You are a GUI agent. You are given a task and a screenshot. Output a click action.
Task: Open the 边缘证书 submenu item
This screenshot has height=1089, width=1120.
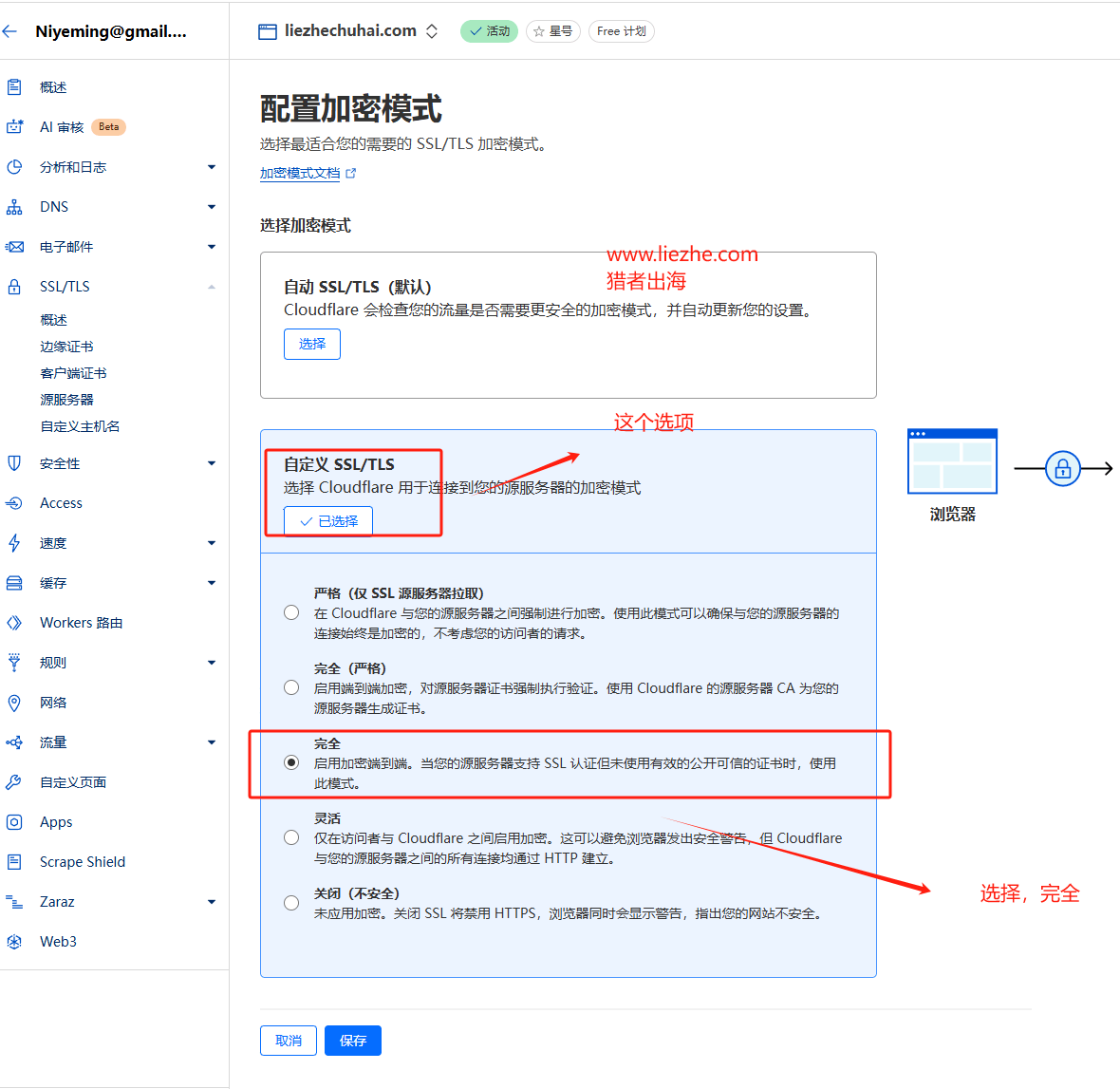click(67, 347)
